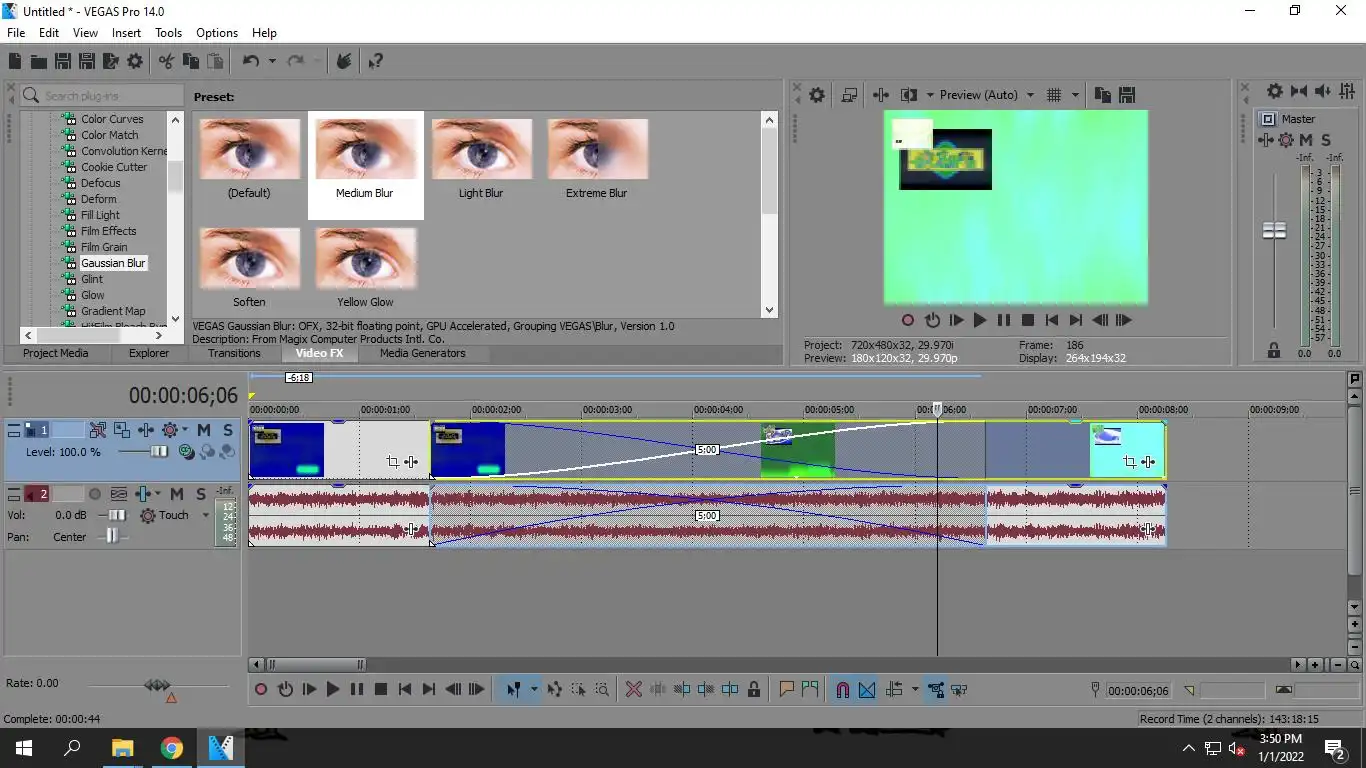Adjust Master volume fader
Image resolution: width=1366 pixels, height=768 pixels.
1274,231
